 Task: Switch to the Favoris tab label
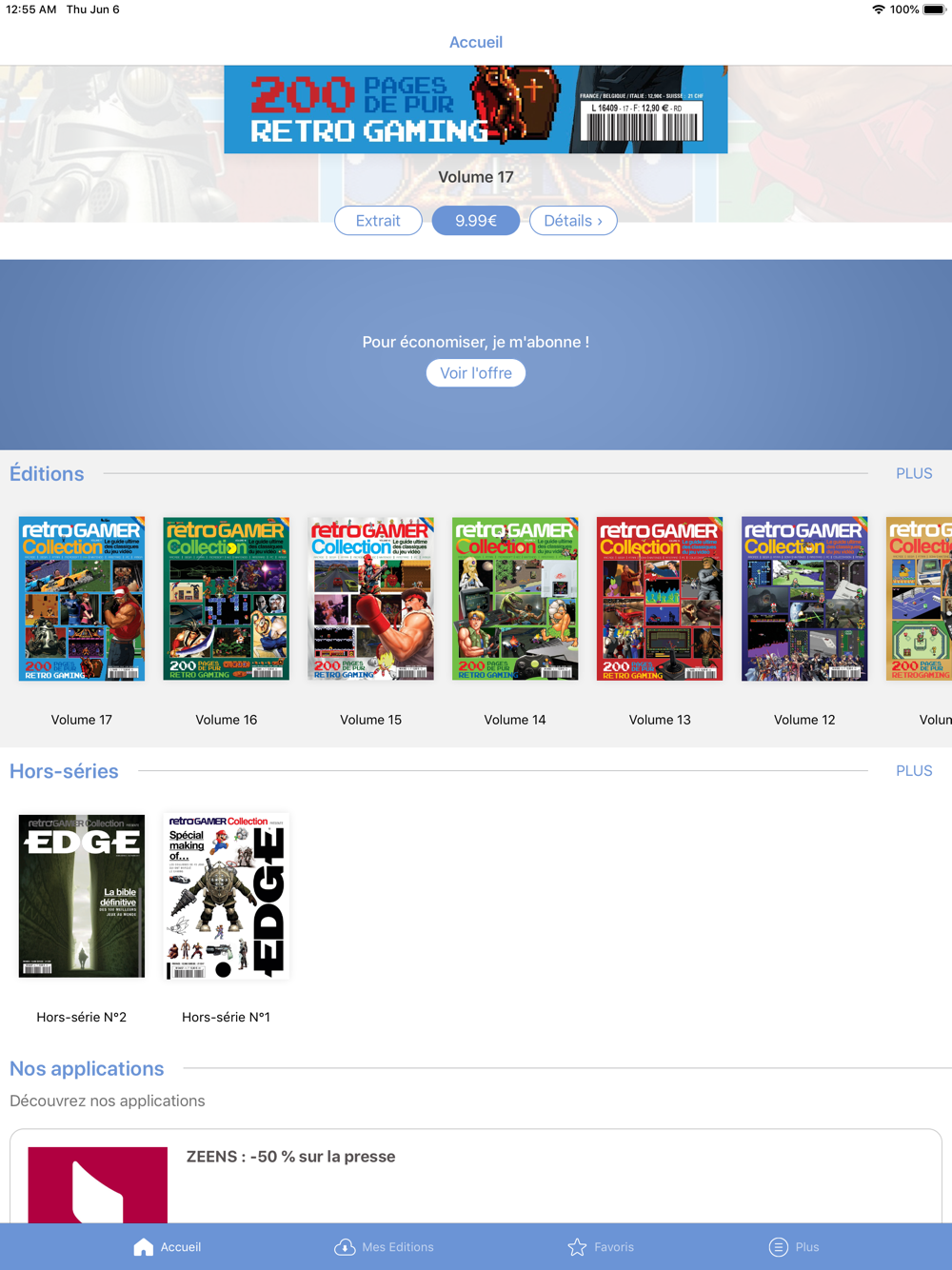click(614, 1247)
